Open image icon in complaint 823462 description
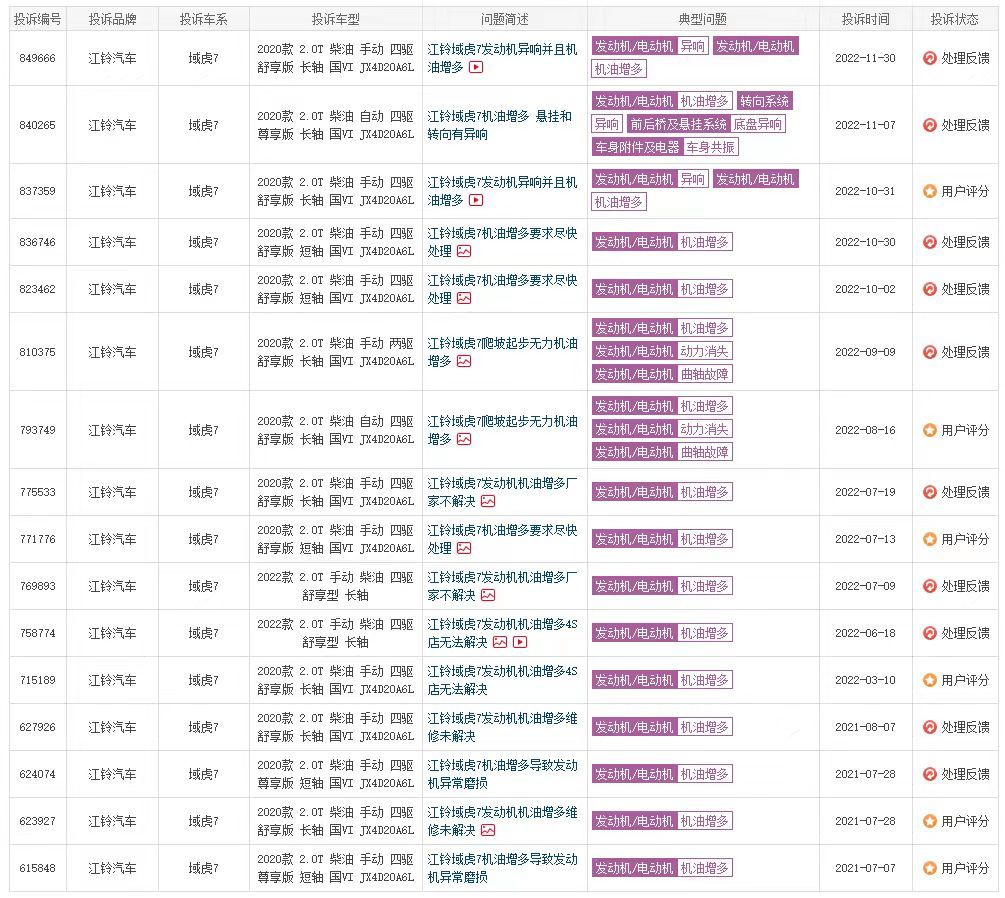 464,298
